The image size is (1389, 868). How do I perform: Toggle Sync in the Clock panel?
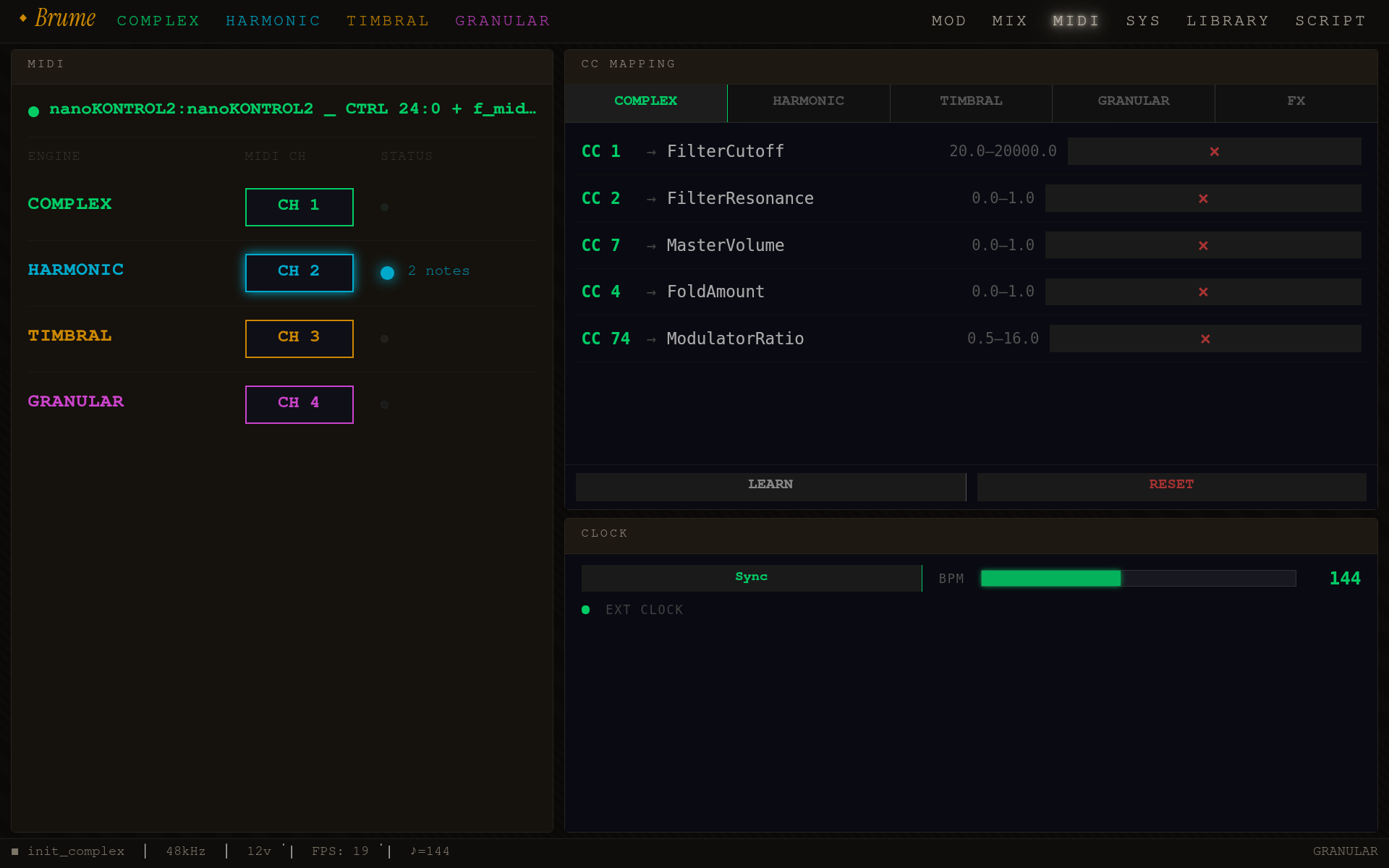[751, 577]
